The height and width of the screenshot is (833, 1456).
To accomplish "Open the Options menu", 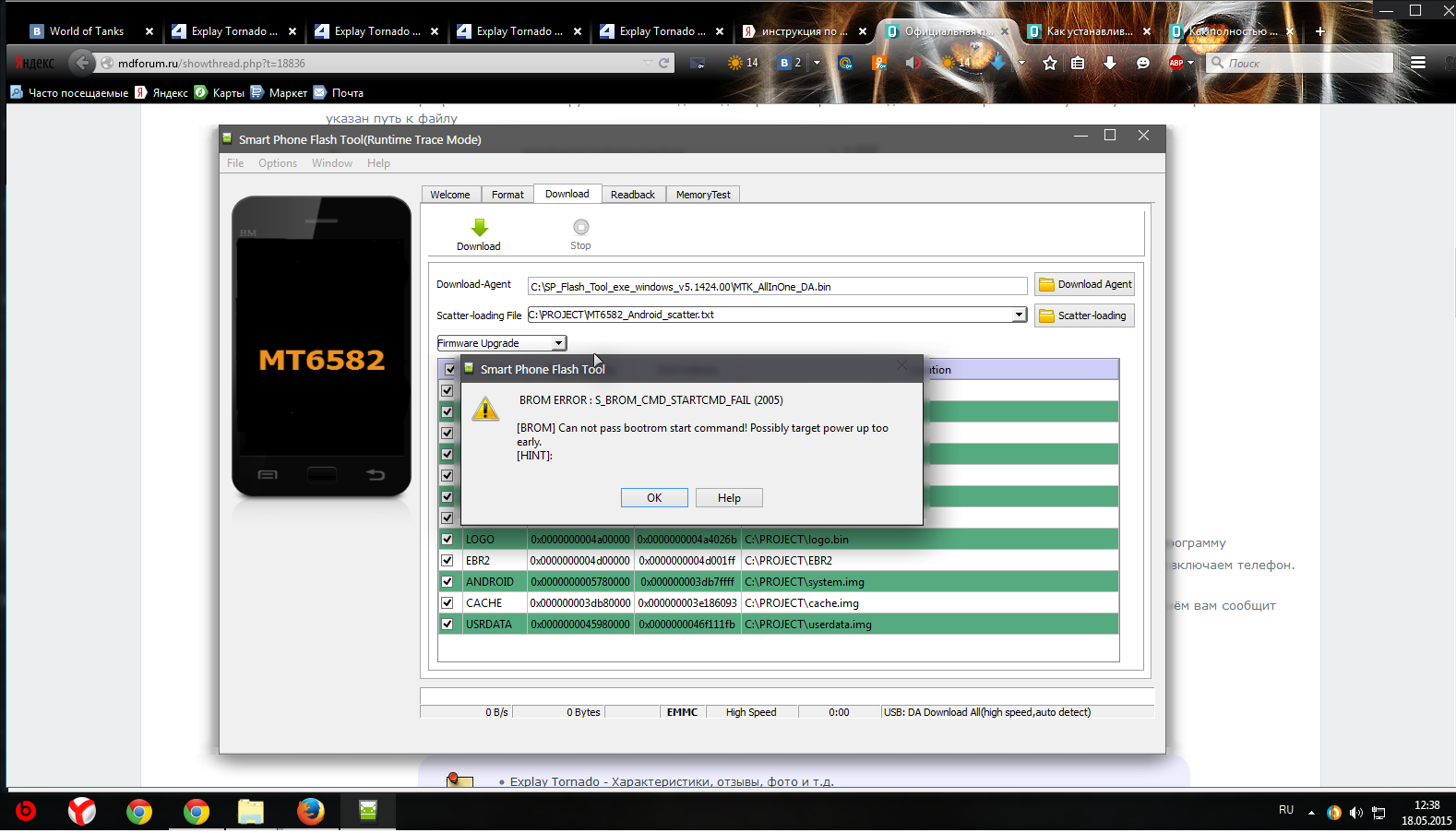I will (x=277, y=163).
